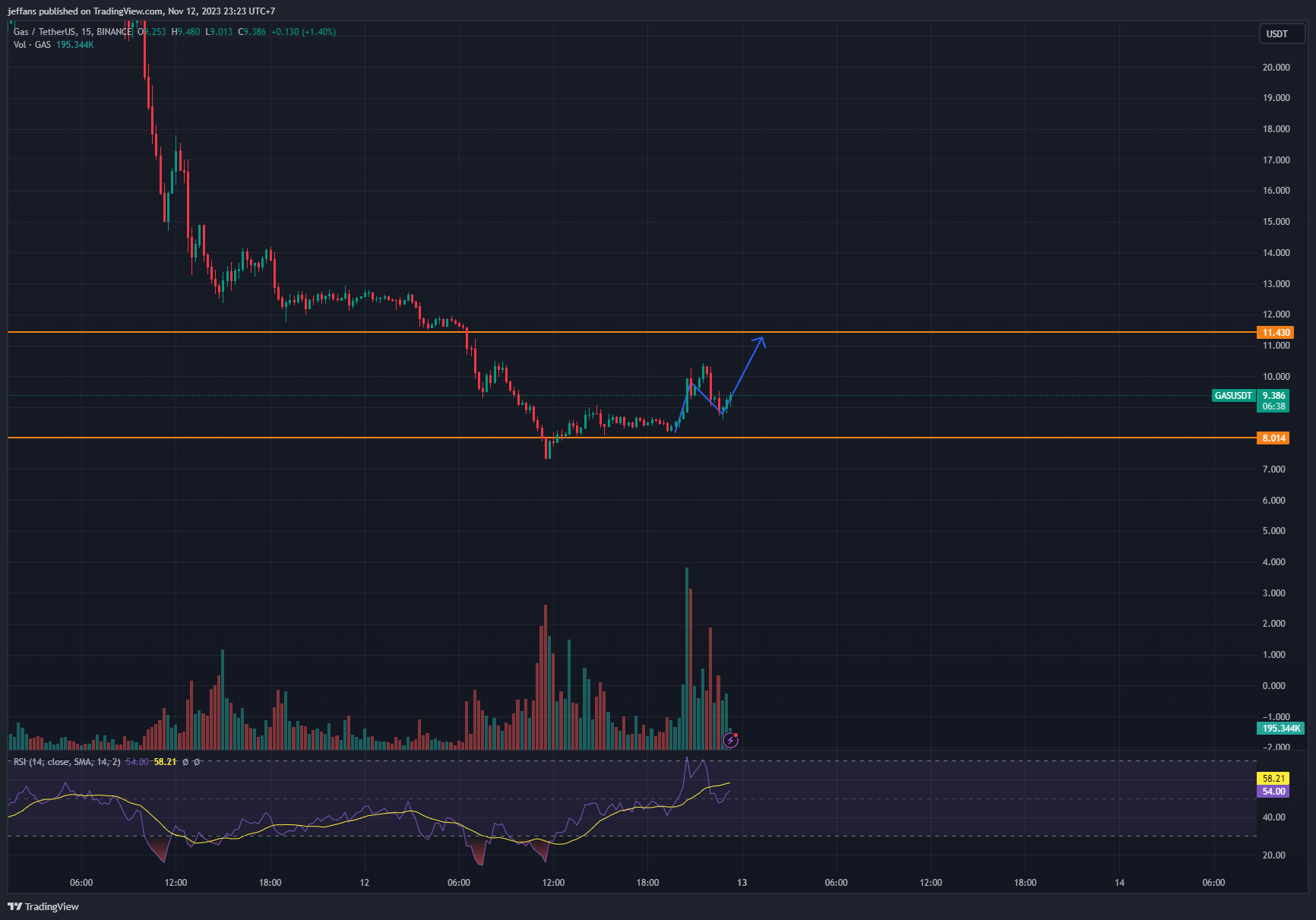Open the TradingView logo link
Screen dimensions: 1316x920
(43, 906)
